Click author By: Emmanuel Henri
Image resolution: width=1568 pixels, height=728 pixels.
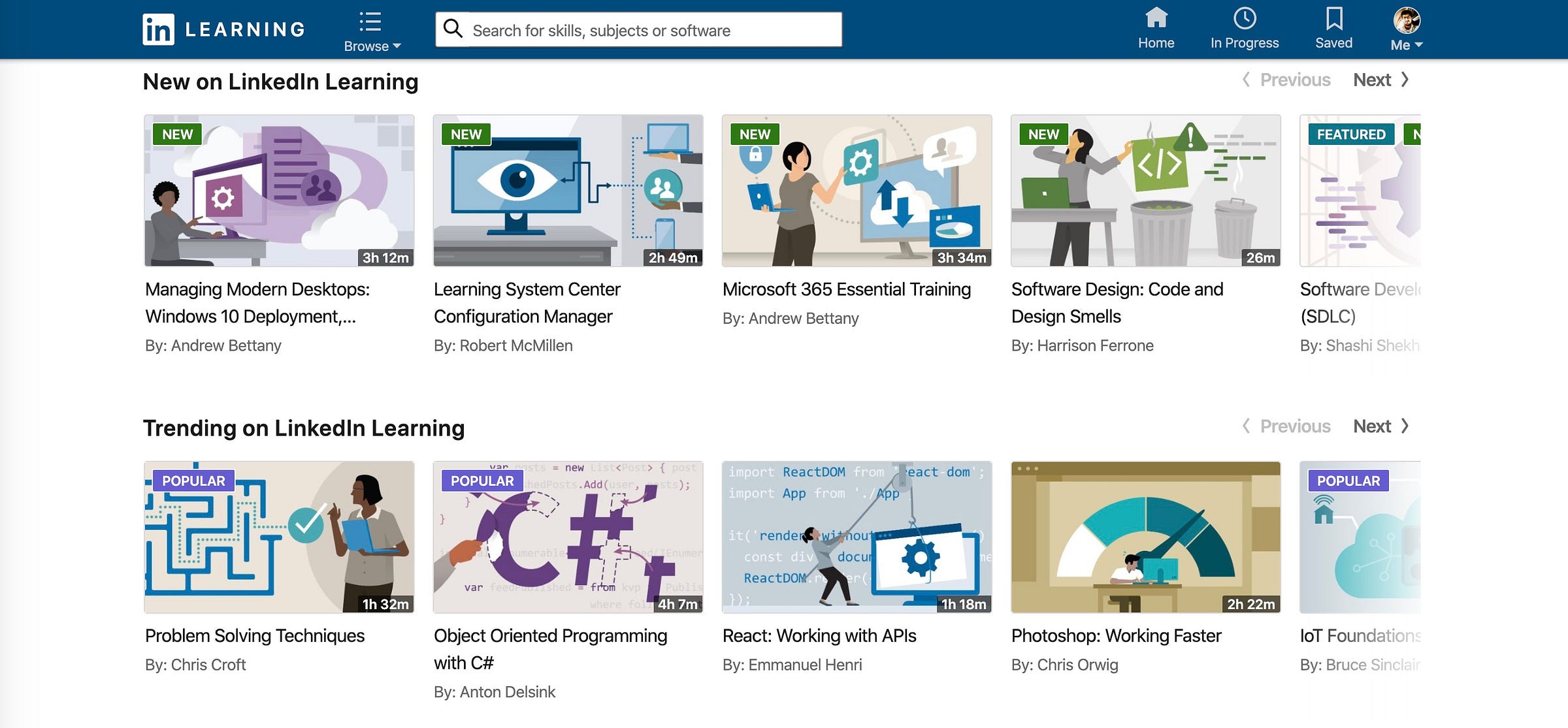pyautogui.click(x=792, y=665)
